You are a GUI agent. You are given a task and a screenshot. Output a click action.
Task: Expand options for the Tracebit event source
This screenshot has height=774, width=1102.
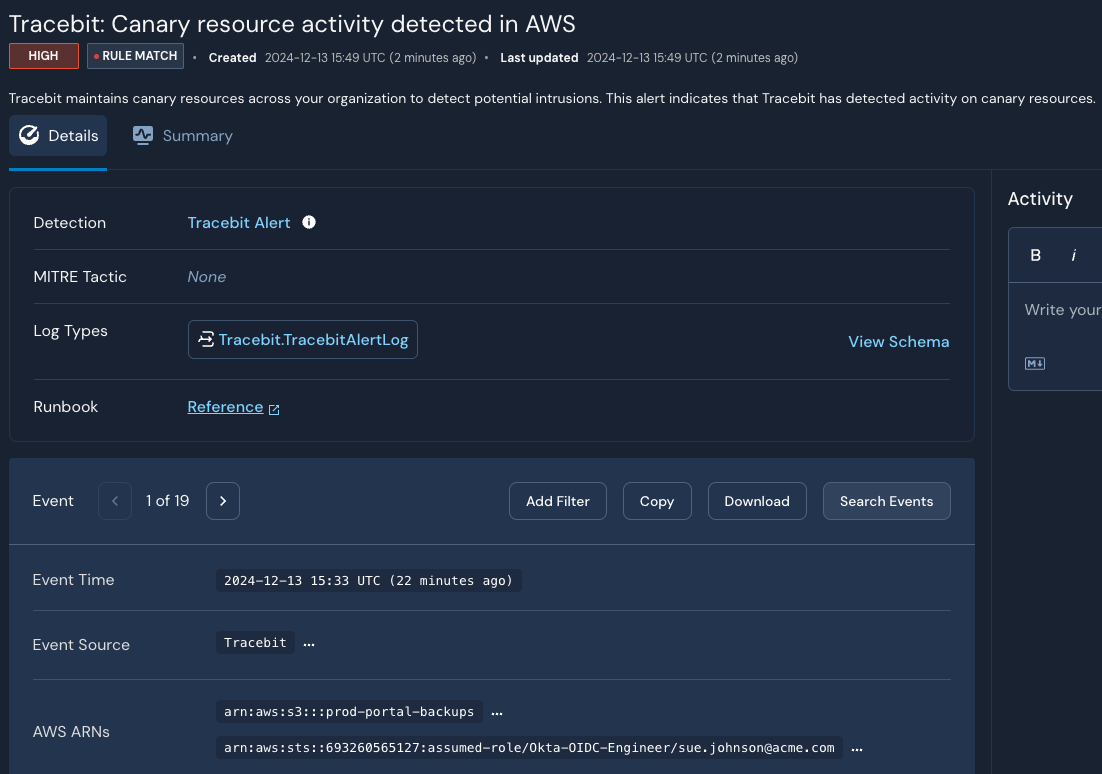(309, 643)
